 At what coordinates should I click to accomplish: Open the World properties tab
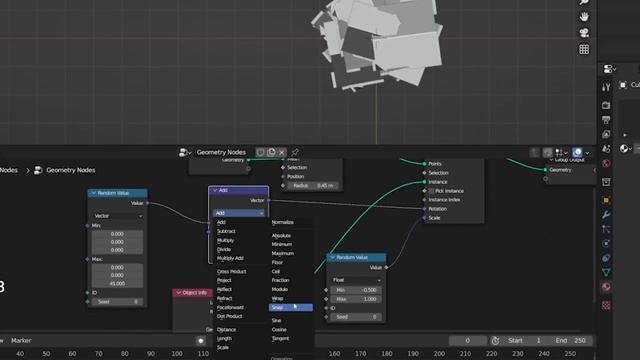606,163
